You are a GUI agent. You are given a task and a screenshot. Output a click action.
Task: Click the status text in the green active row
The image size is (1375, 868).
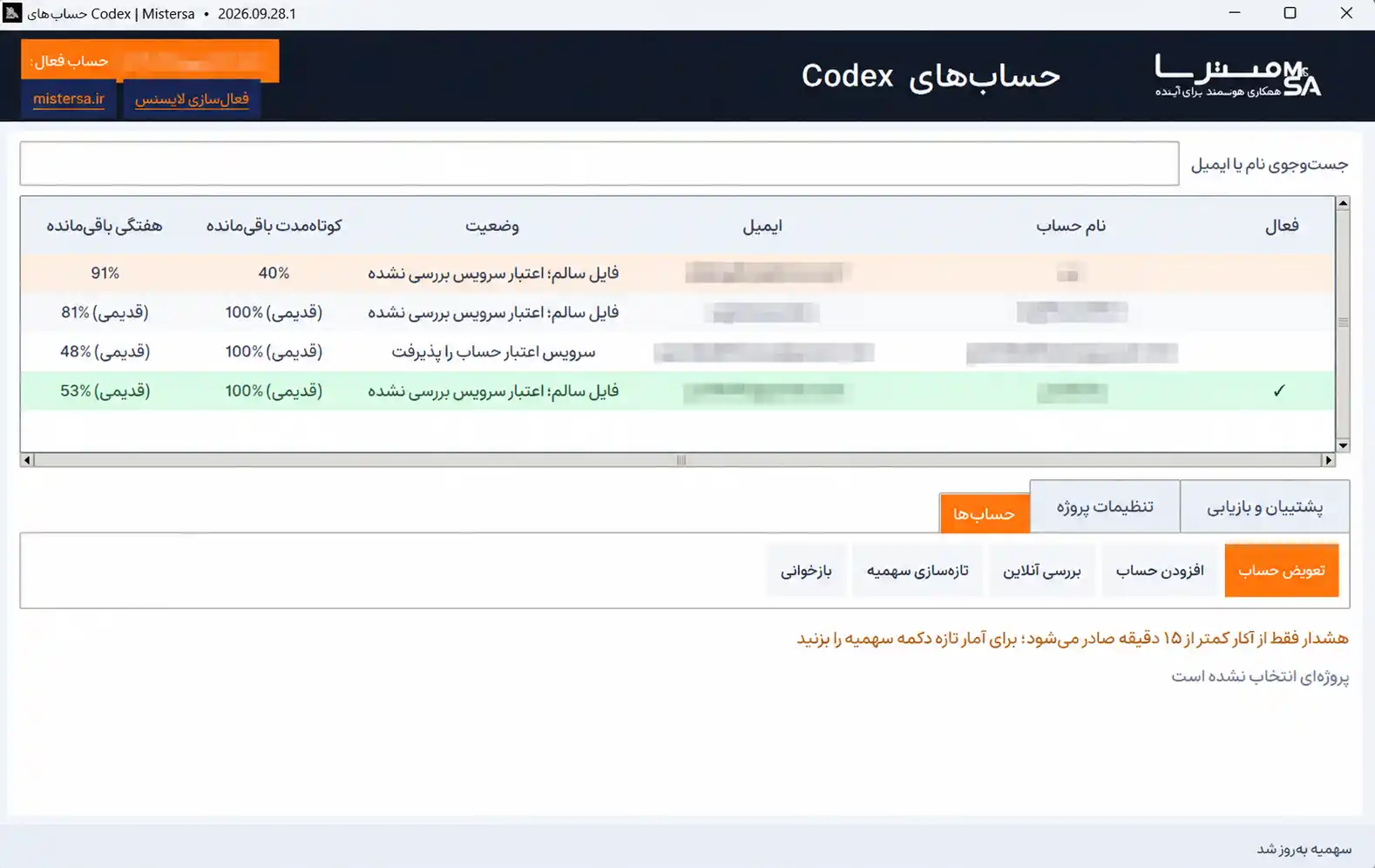pos(493,391)
